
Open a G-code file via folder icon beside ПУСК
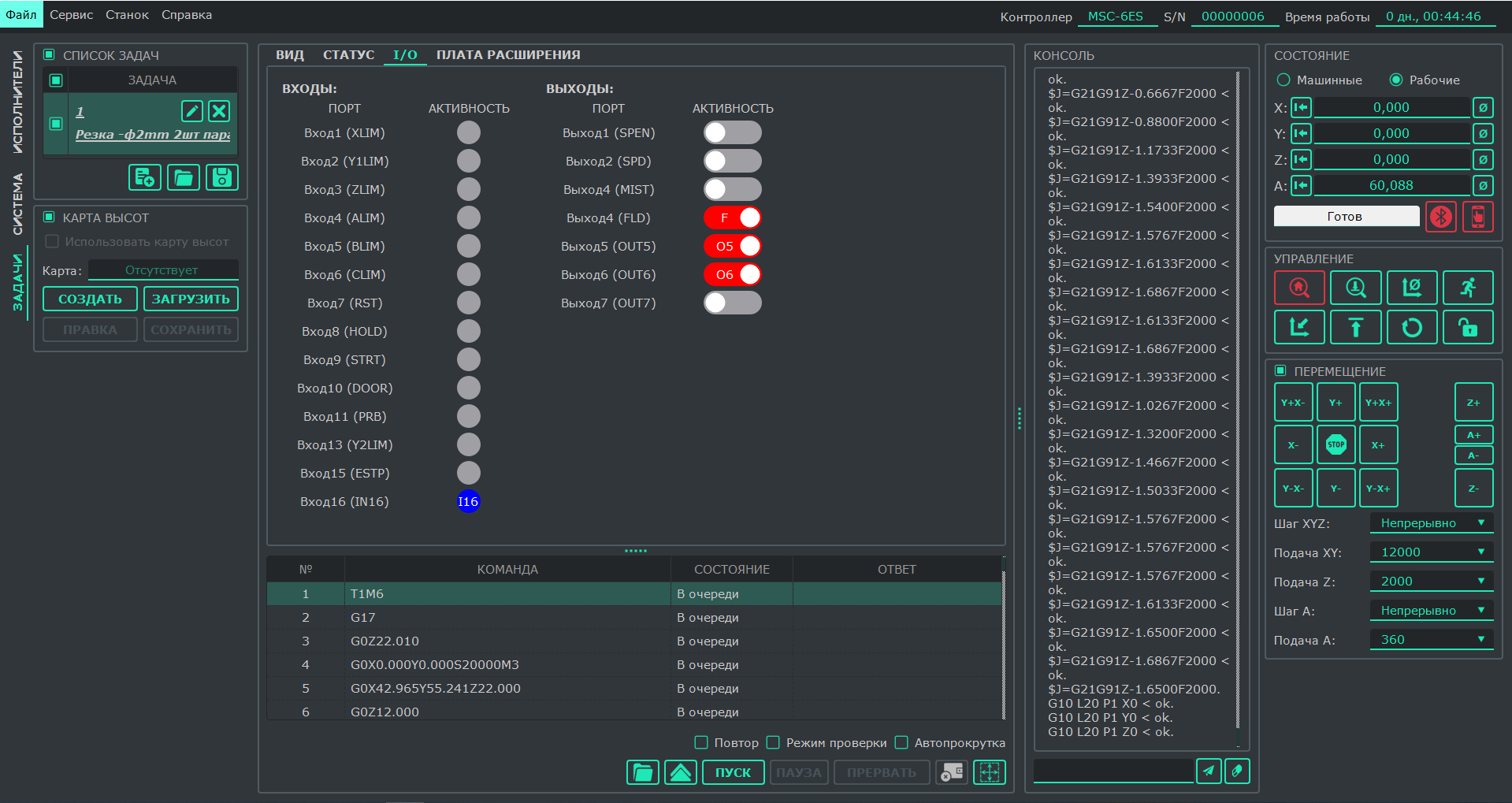pos(643,772)
